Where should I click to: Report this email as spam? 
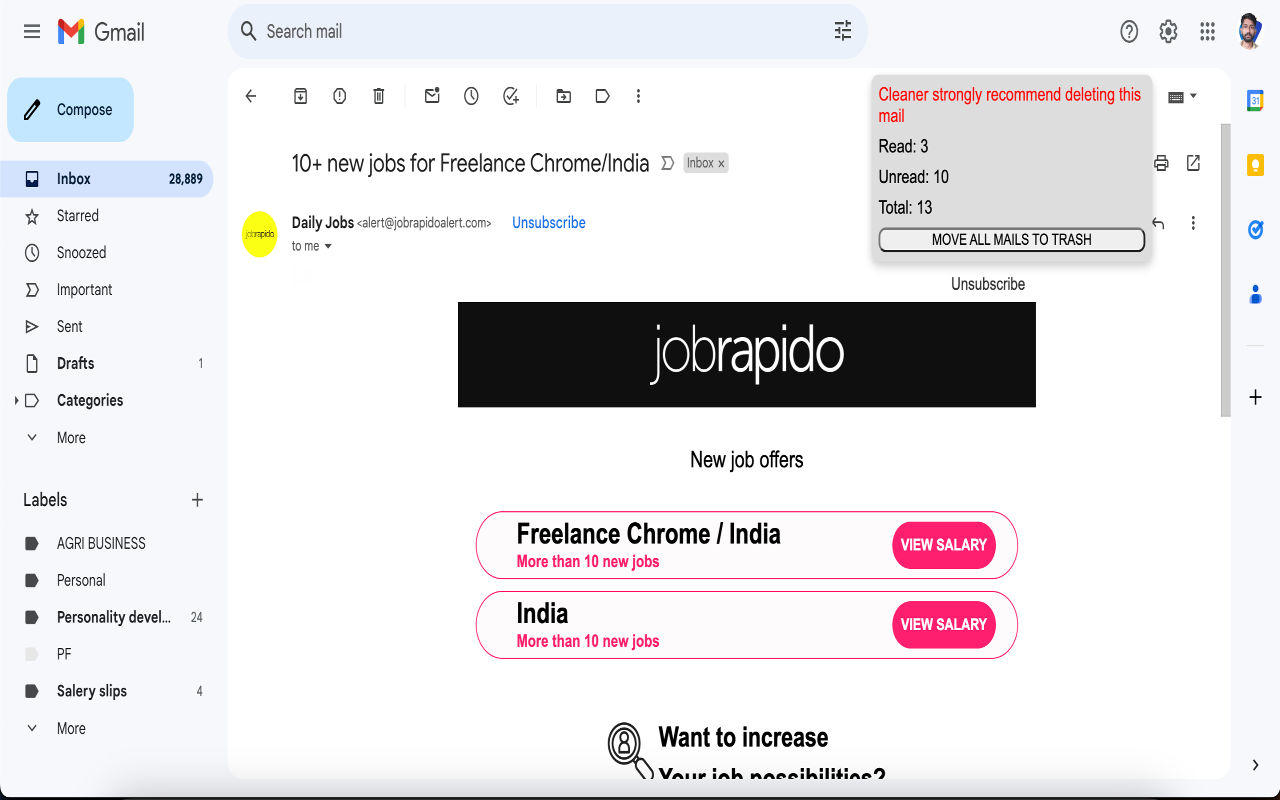coord(339,95)
